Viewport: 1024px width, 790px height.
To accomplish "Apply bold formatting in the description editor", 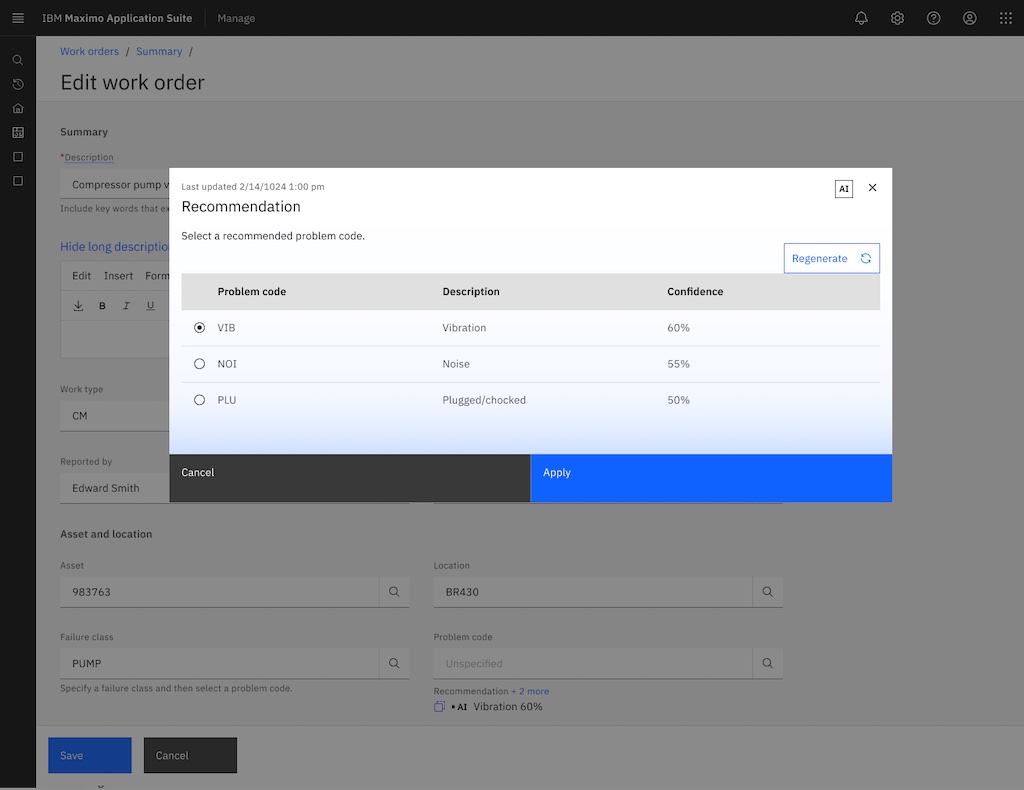I will [103, 305].
